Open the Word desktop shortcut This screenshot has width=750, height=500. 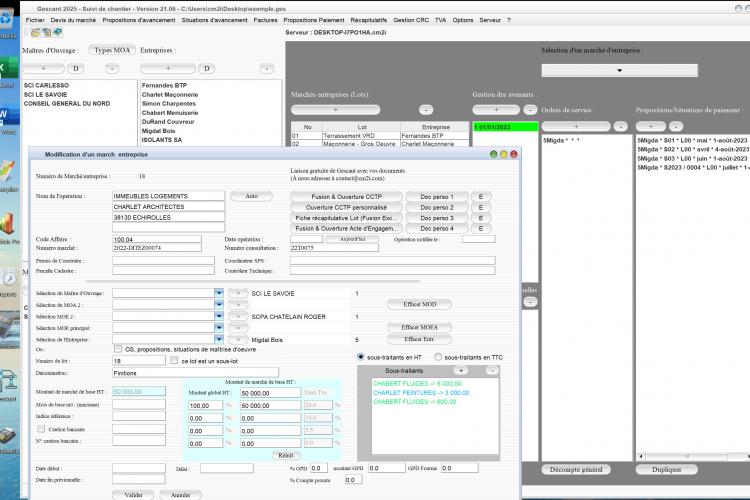8,115
